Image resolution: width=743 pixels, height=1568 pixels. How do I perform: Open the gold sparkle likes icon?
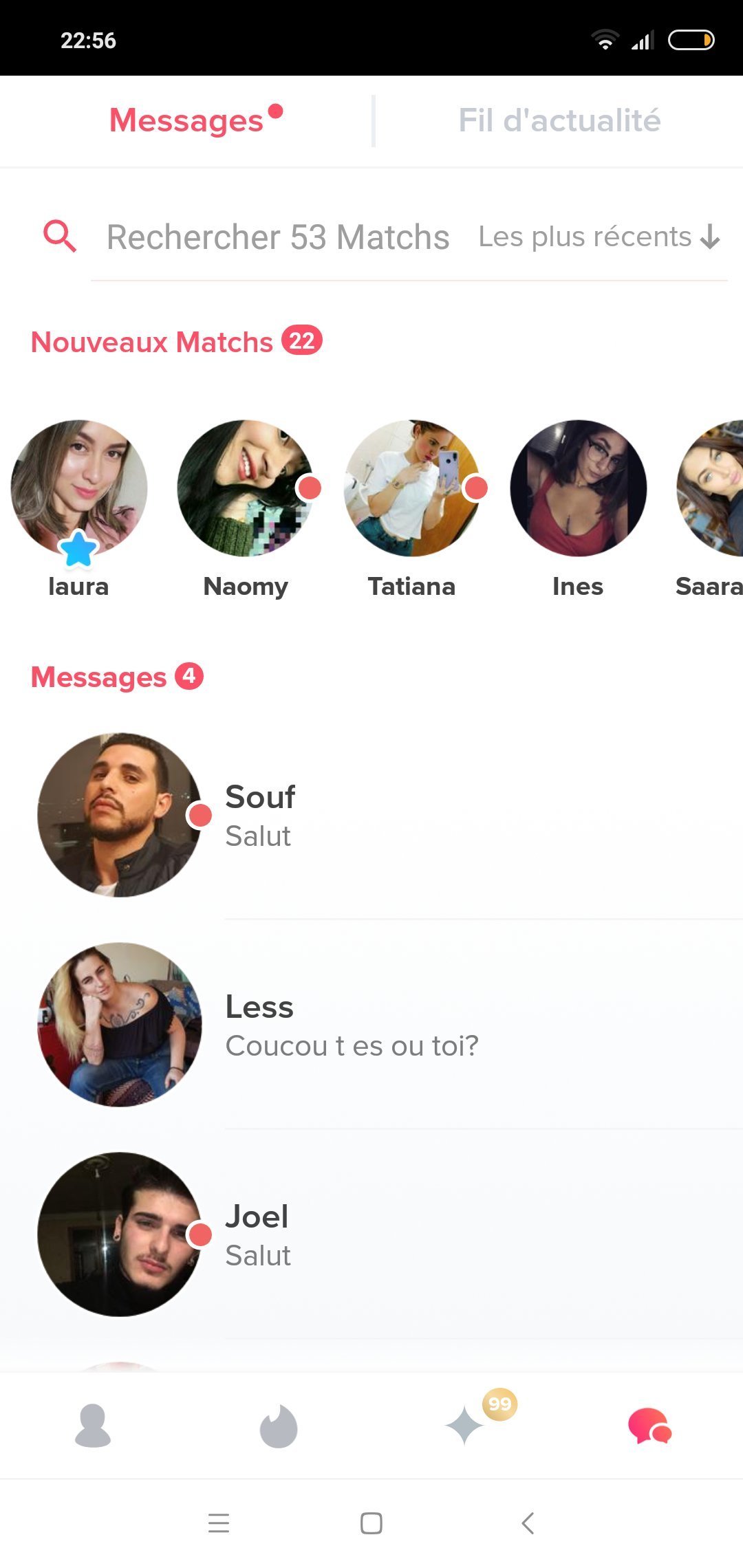click(464, 1425)
